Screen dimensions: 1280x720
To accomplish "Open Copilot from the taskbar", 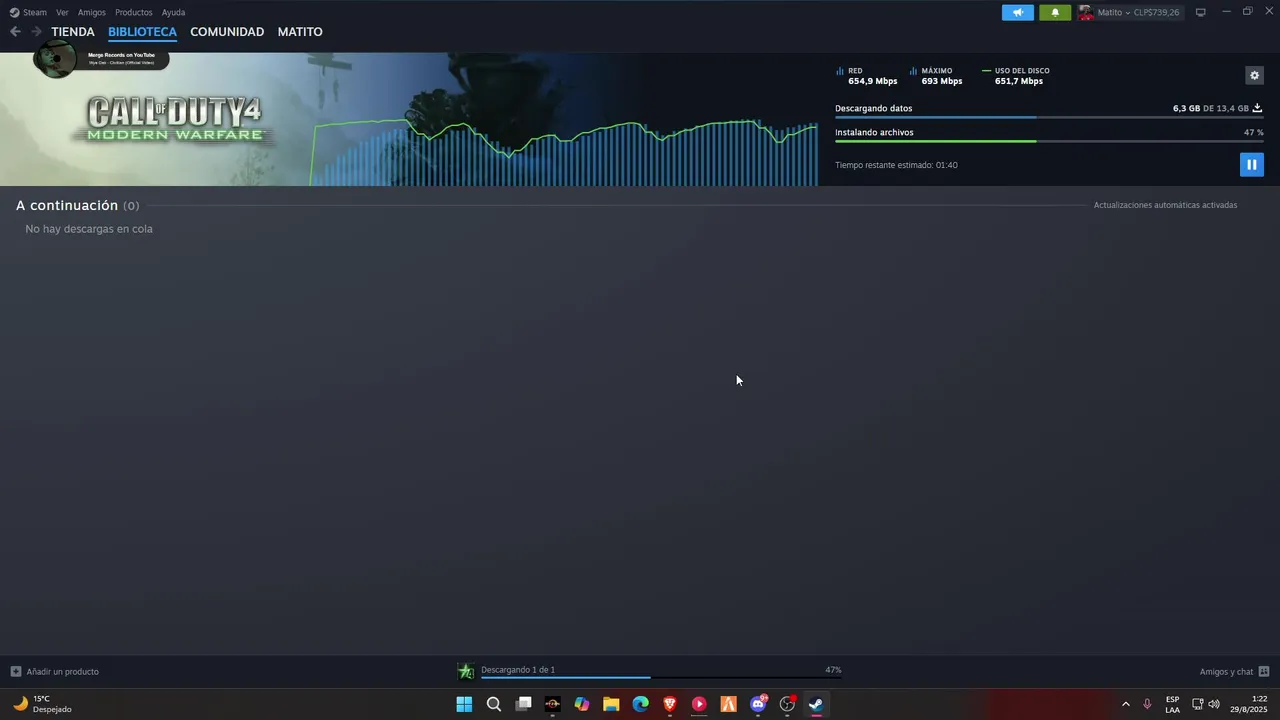I will pyautogui.click(x=582, y=704).
